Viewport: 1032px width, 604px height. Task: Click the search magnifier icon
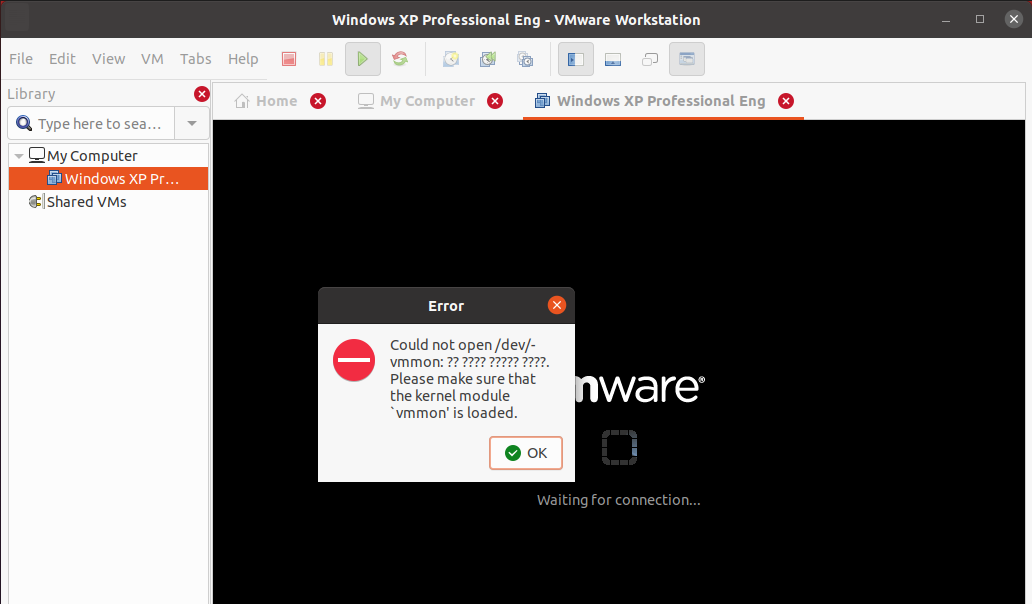click(24, 124)
